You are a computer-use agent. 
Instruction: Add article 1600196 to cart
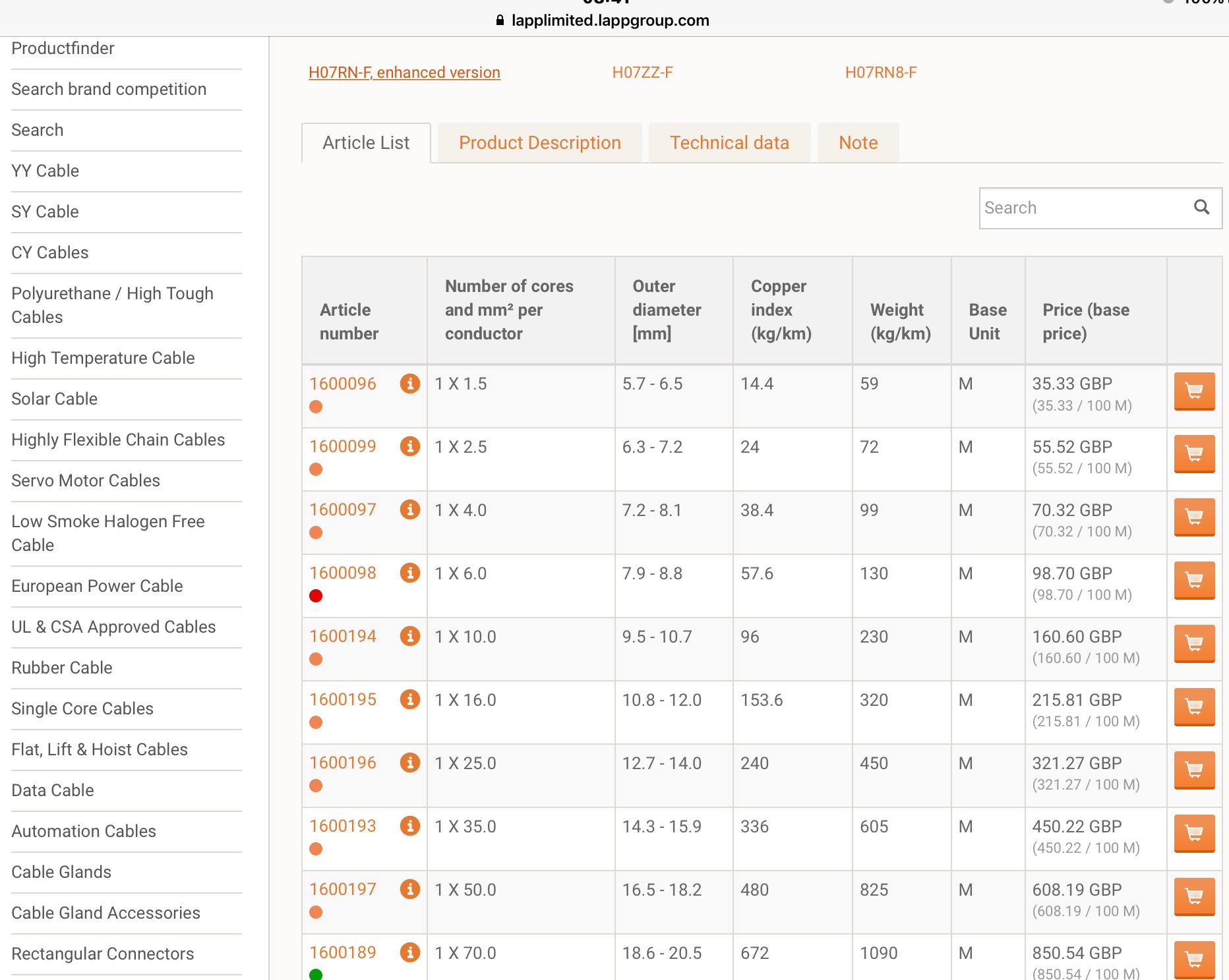1194,770
